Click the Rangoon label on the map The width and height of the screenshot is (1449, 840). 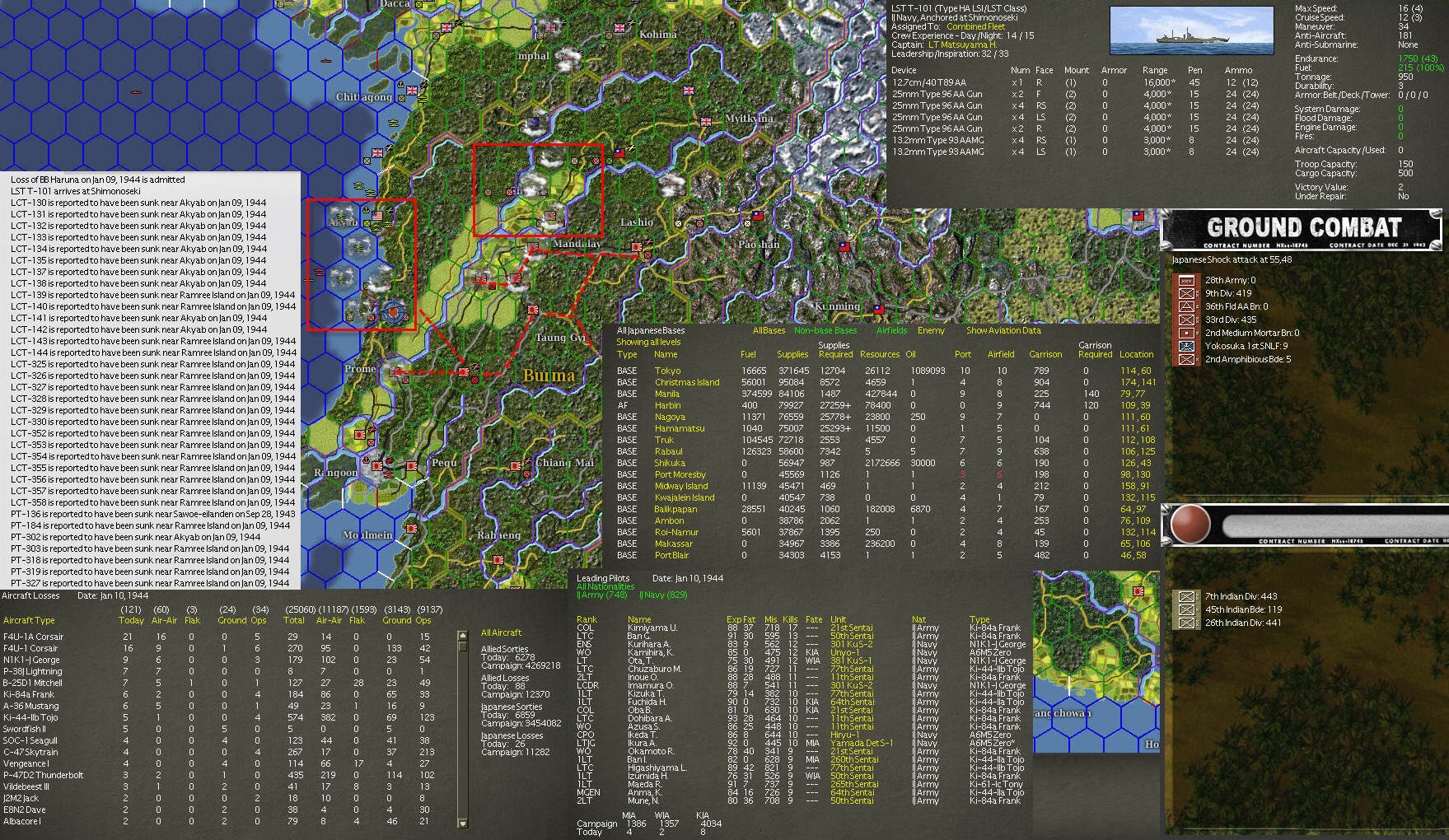pyautogui.click(x=336, y=473)
